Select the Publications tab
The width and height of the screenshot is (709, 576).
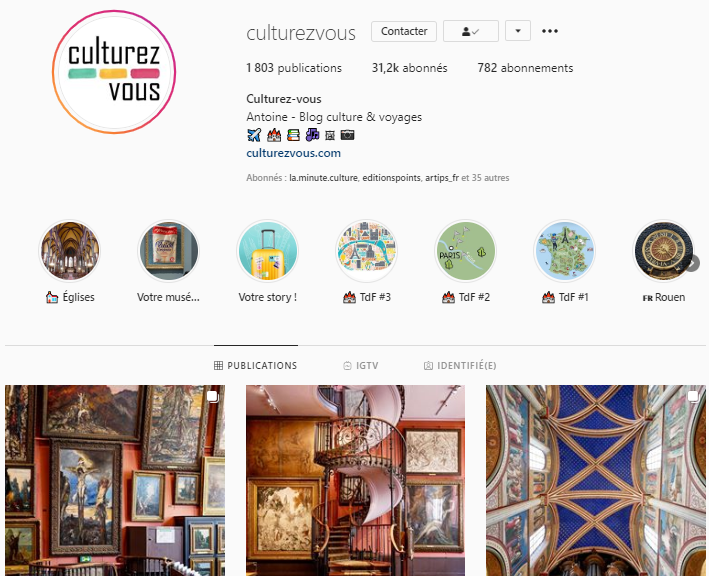point(255,365)
